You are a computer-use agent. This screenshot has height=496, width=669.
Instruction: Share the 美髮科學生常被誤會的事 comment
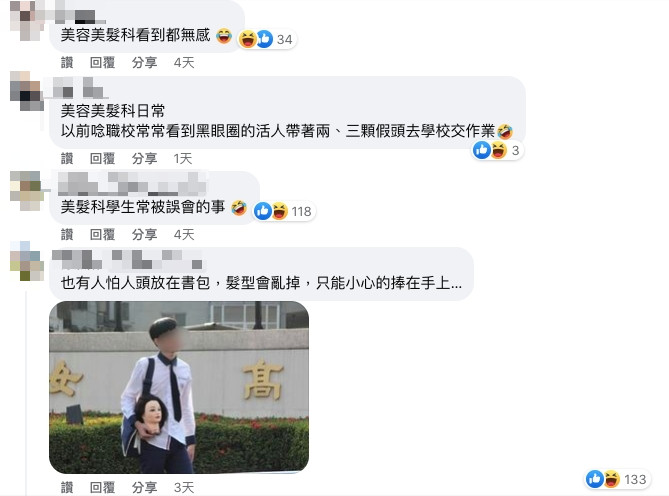point(144,234)
